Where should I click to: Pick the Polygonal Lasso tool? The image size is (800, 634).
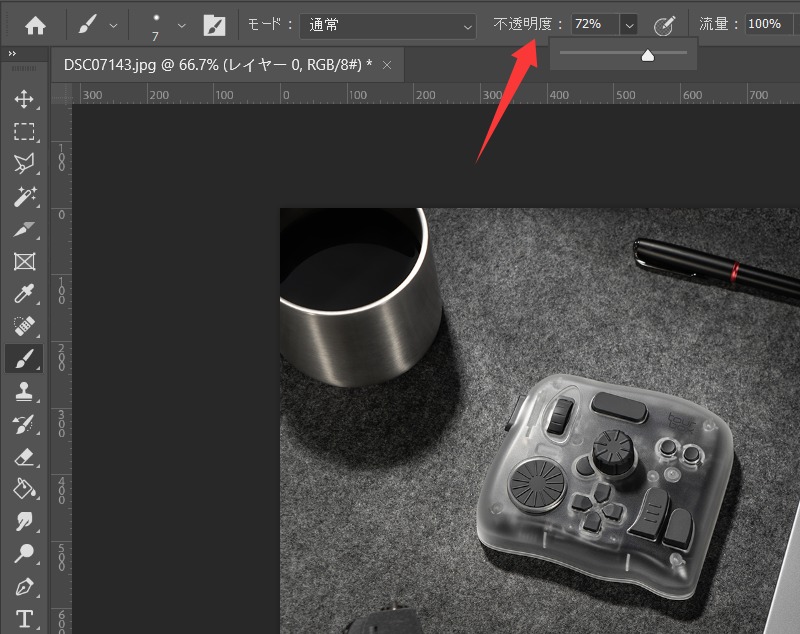pos(24,163)
